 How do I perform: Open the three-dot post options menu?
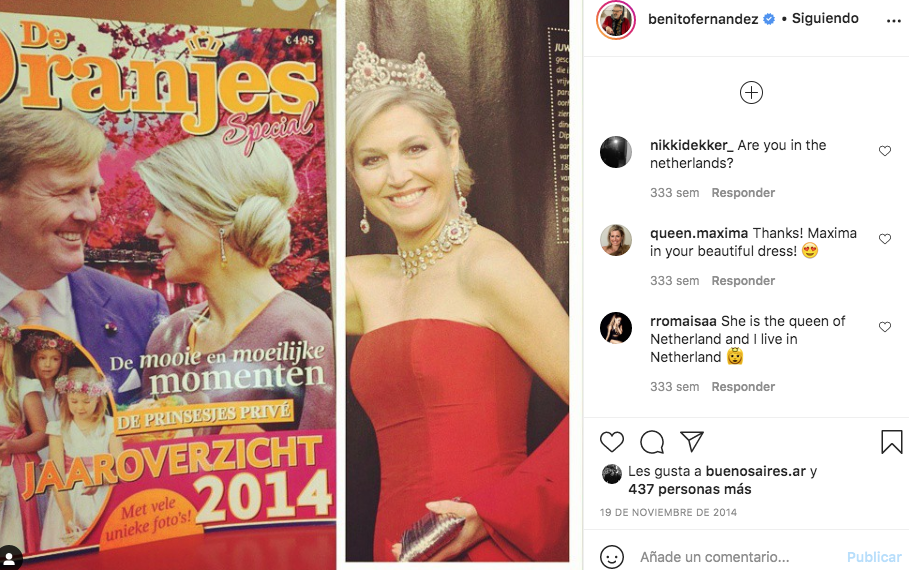(893, 21)
